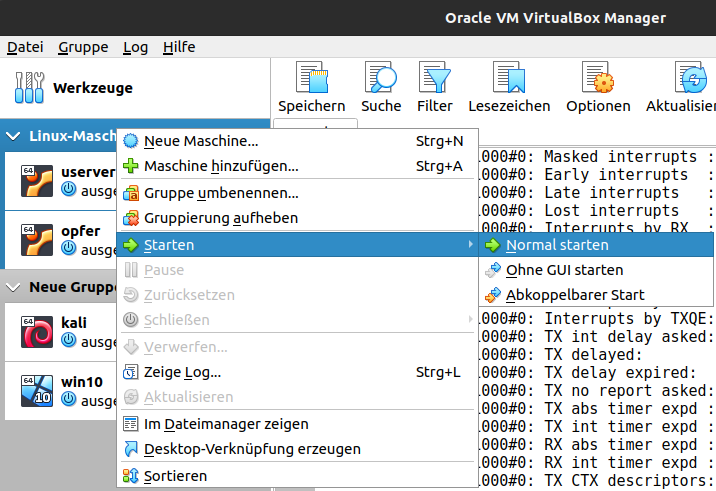716x491 pixels.
Task: Collapse the Linux-Maschinen group chevron
Action: [13, 136]
